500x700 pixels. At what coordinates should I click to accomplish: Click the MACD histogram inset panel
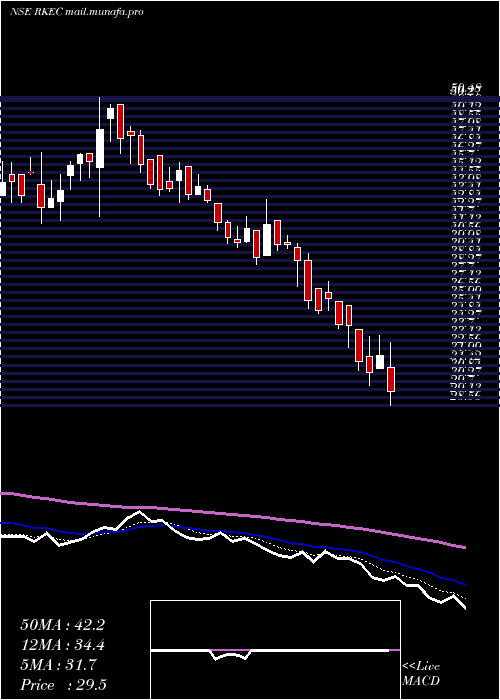(x=275, y=650)
